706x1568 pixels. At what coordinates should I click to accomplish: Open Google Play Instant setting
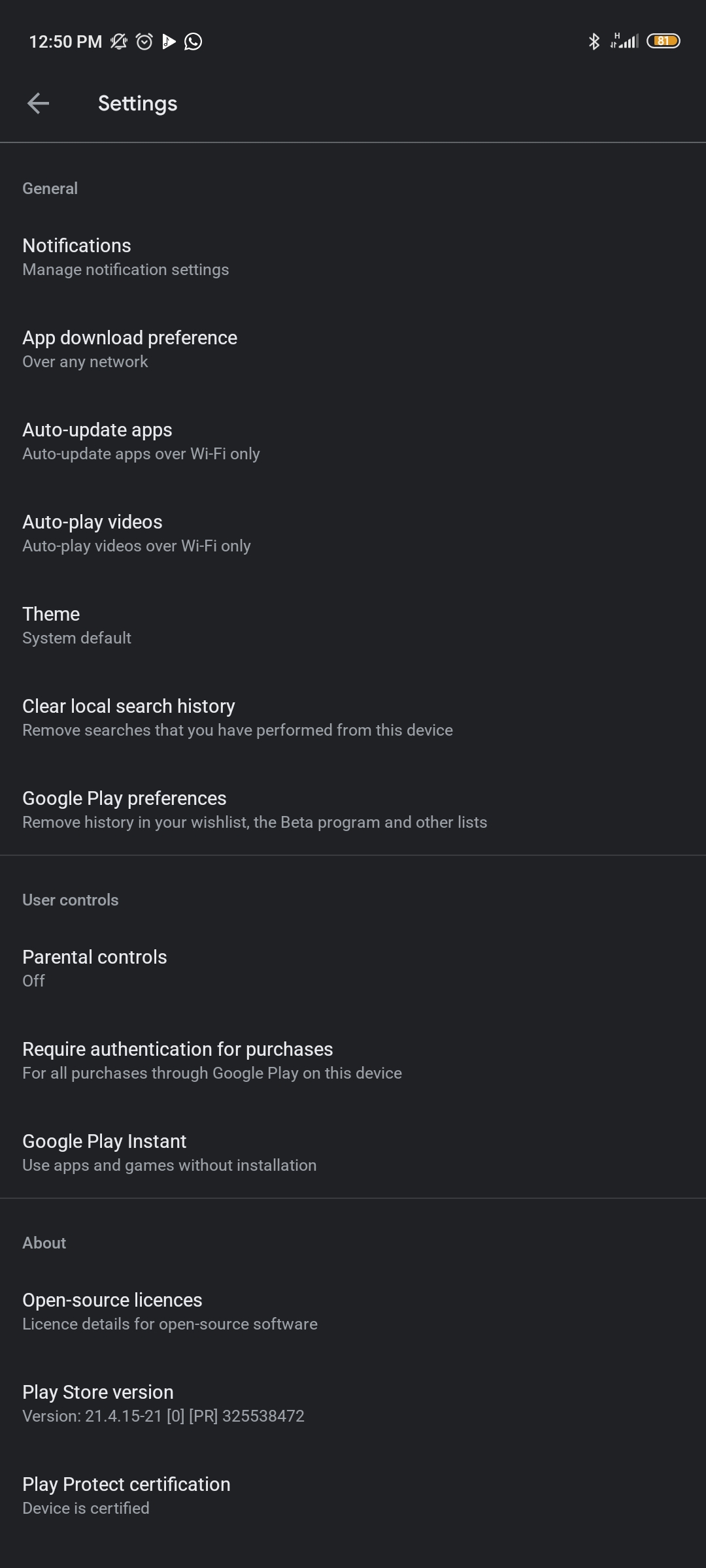pyautogui.click(x=353, y=1152)
